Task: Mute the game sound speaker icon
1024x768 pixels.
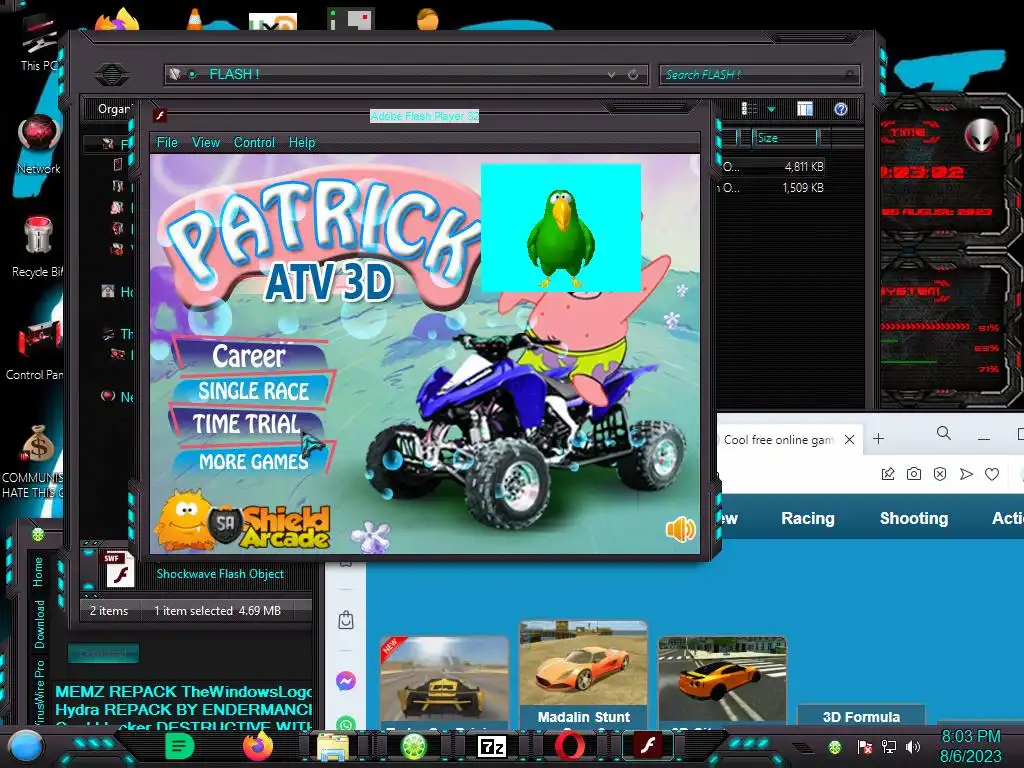Action: [680, 529]
